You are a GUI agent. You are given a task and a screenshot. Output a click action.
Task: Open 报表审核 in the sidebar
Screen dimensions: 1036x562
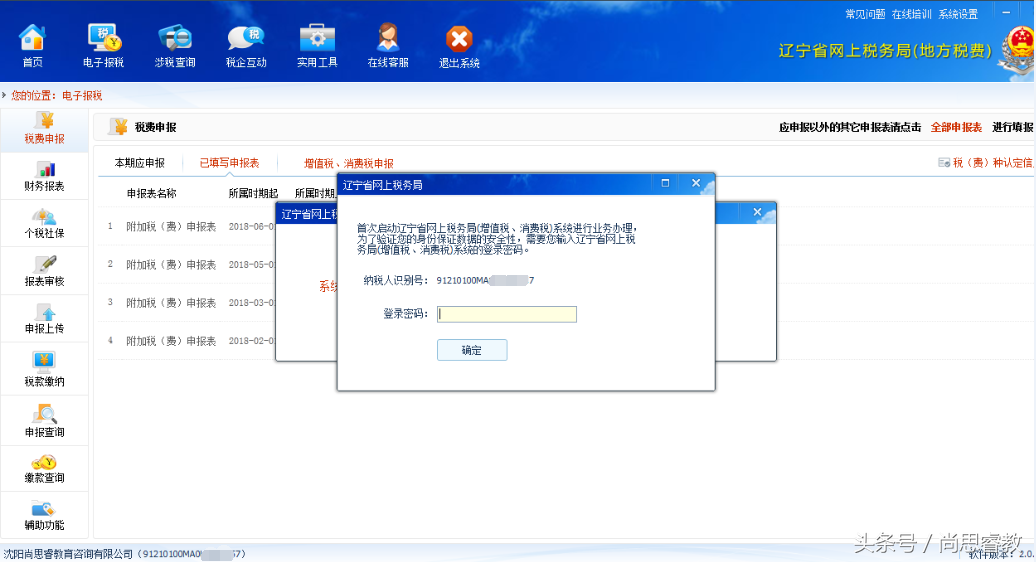pos(45,271)
